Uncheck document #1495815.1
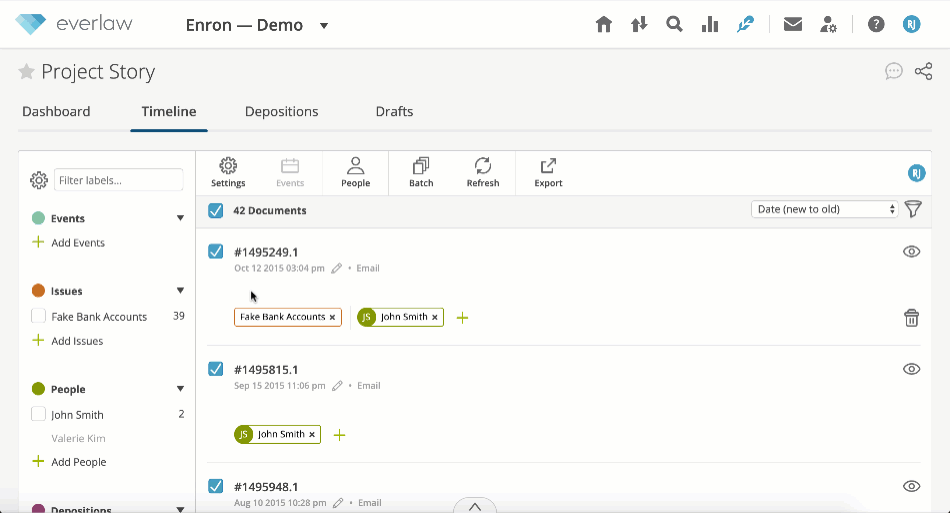Viewport: 950px width, 513px height. [x=215, y=368]
